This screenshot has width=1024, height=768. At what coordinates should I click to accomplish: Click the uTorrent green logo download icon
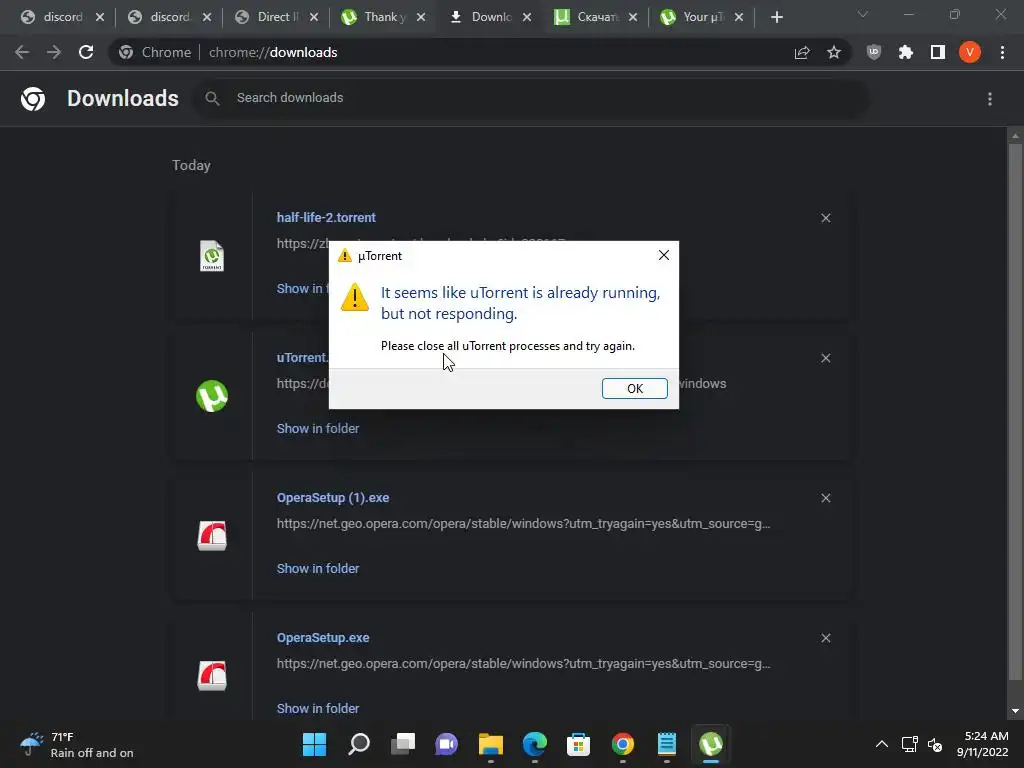pyautogui.click(x=212, y=396)
